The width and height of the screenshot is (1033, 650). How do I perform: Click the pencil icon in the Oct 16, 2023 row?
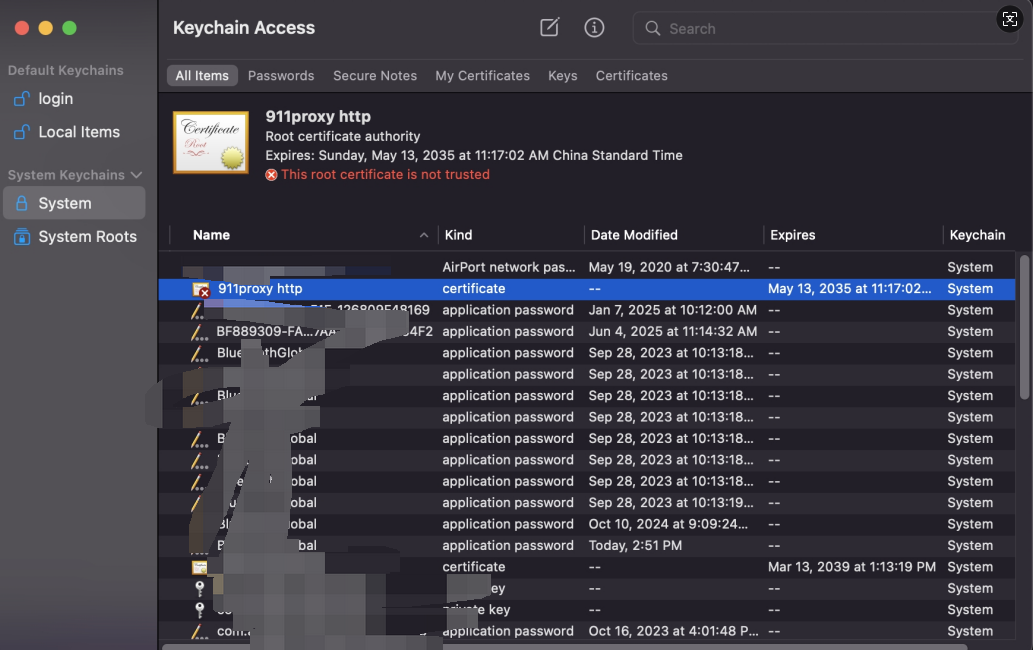click(x=199, y=632)
